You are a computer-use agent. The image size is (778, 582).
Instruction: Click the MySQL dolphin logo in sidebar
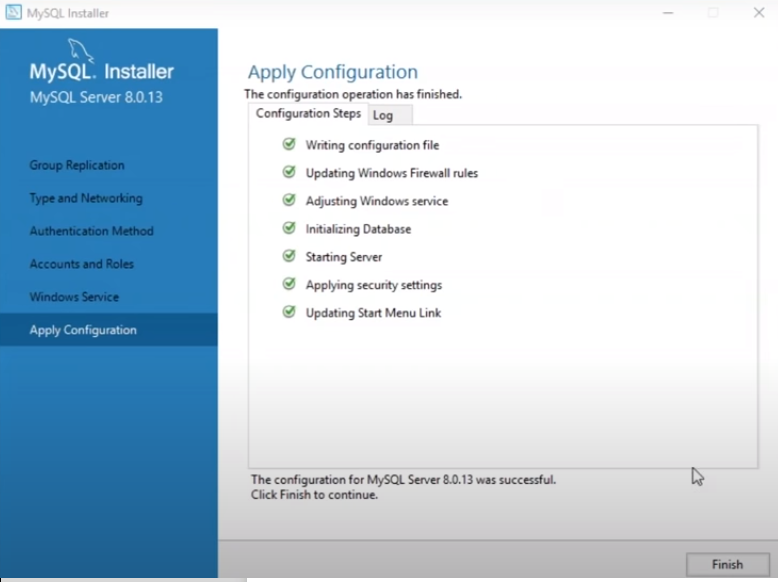[x=81, y=51]
